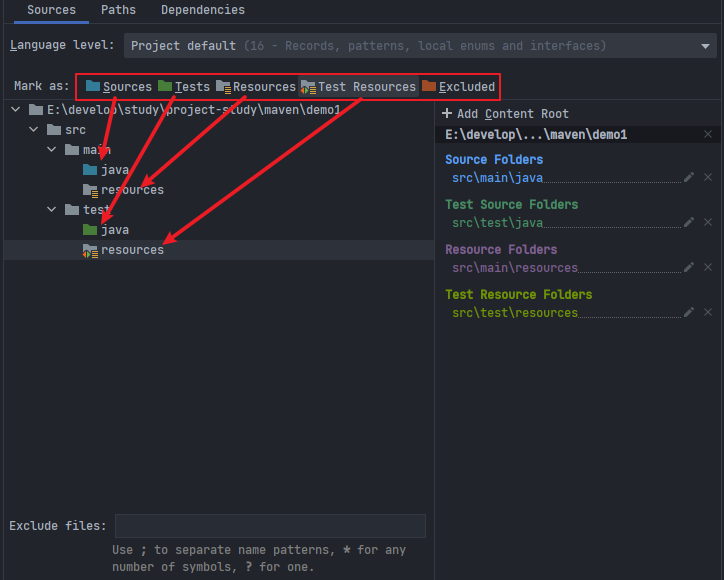Edit properties of src\test\java folder
Screen dimensions: 724x580
click(688, 222)
